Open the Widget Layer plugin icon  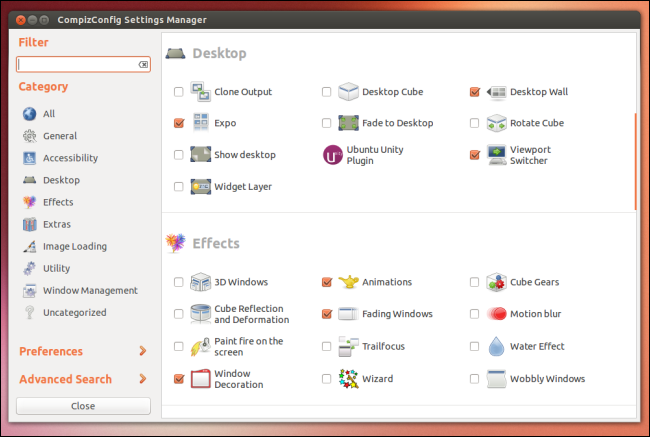pyautogui.click(x=201, y=187)
